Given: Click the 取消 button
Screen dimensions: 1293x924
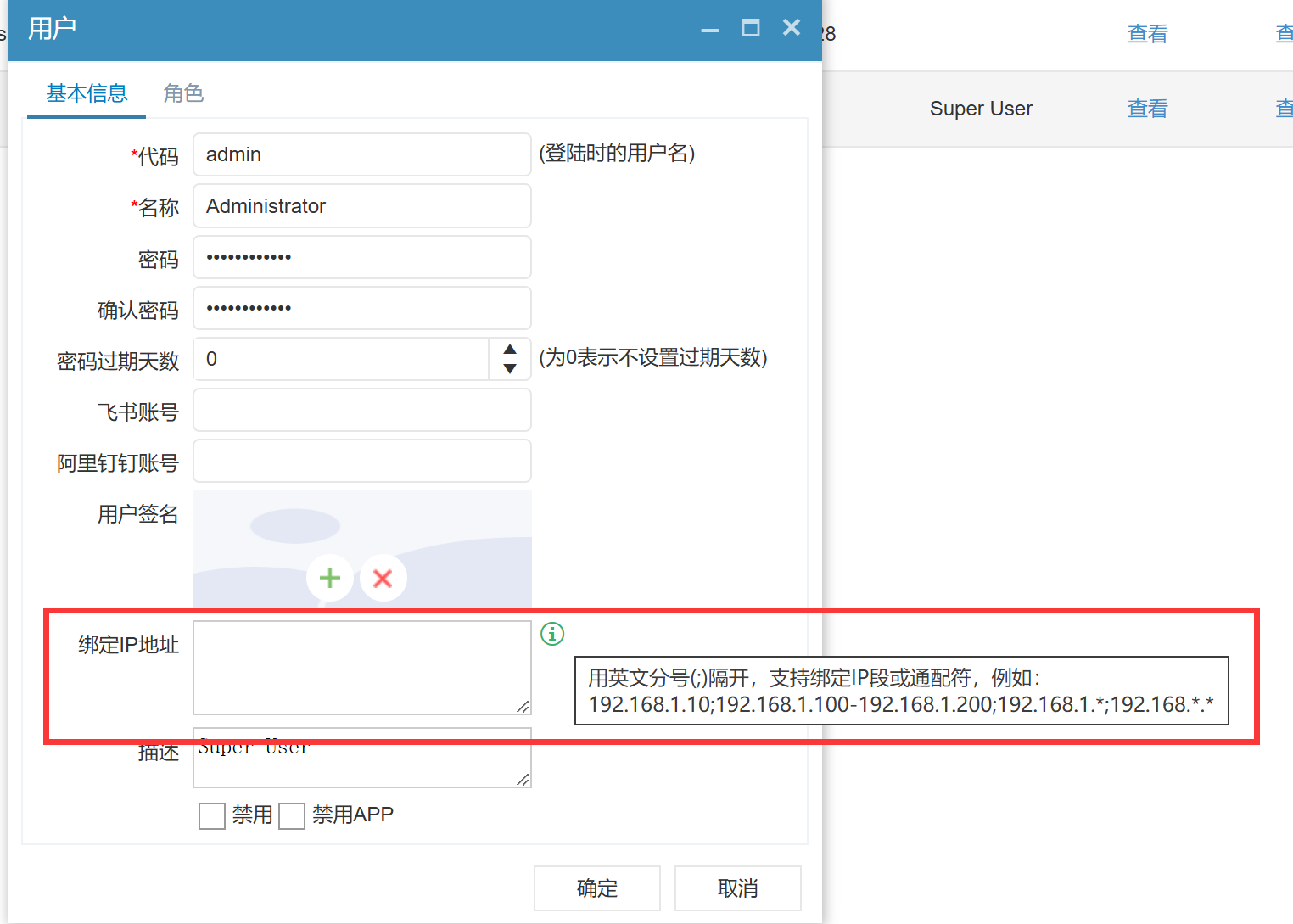Looking at the screenshot, I should pos(737,888).
